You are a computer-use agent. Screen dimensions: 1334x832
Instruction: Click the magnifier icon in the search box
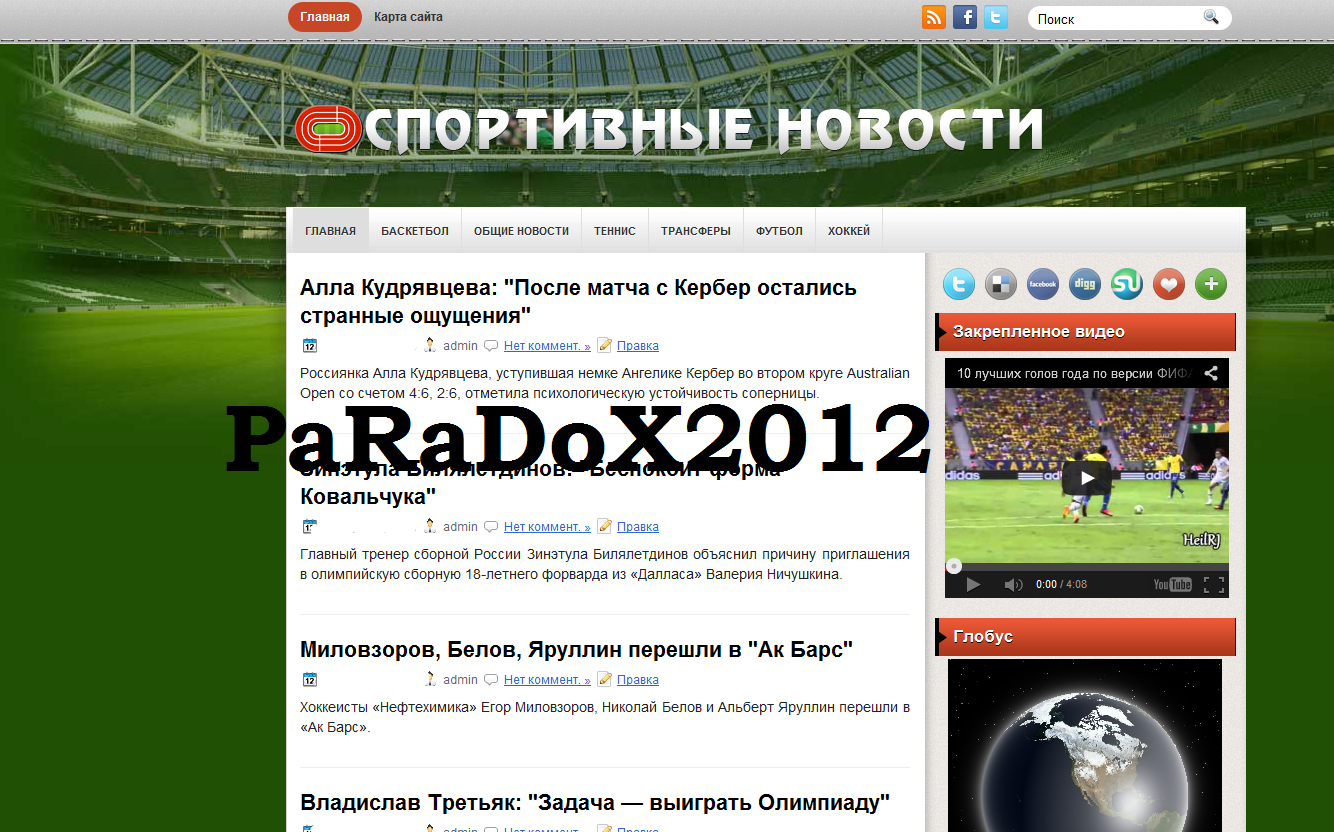click(x=1211, y=17)
